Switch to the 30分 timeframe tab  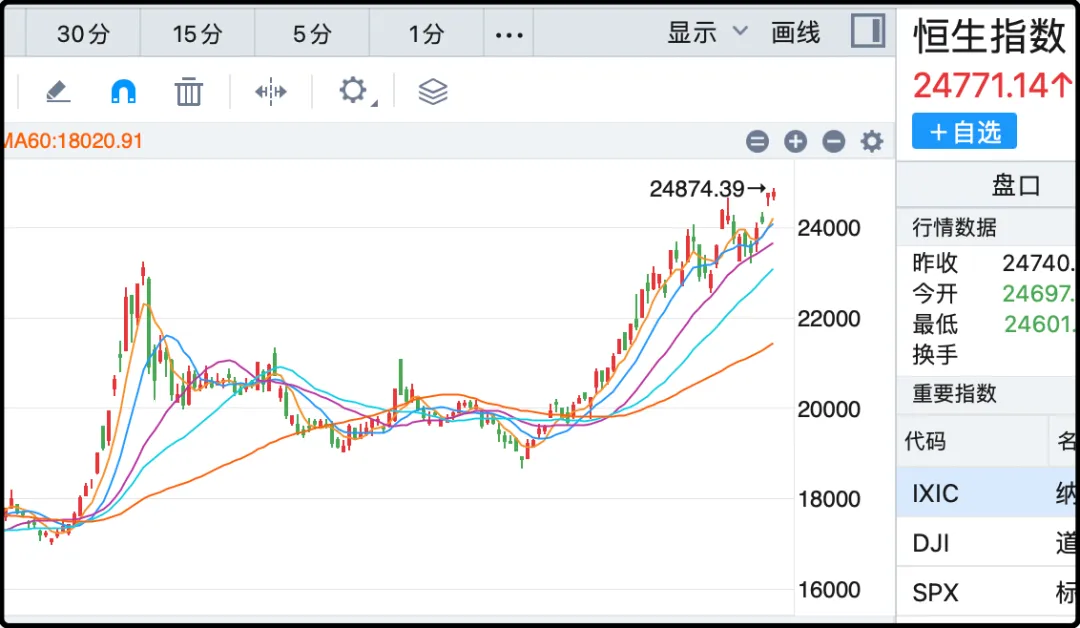pyautogui.click(x=82, y=35)
